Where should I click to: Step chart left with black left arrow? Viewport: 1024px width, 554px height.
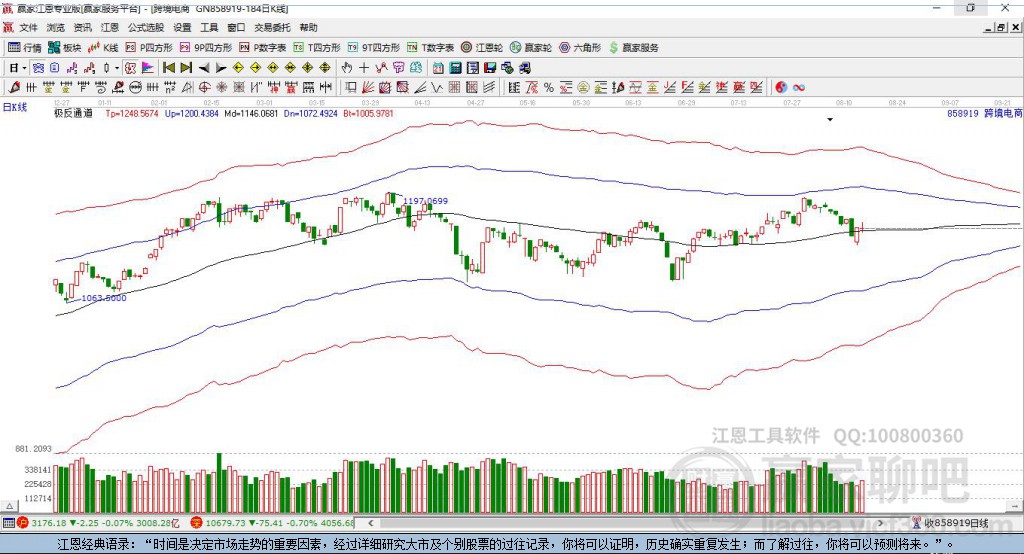pyautogui.click(x=204, y=68)
